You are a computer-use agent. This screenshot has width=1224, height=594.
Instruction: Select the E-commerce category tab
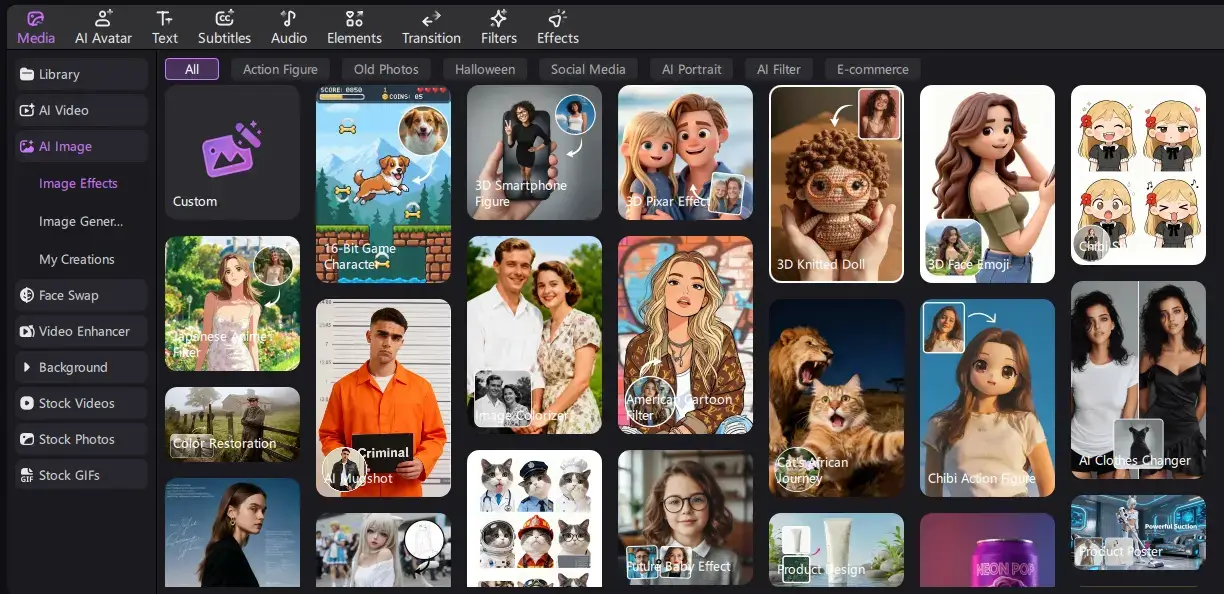(872, 69)
